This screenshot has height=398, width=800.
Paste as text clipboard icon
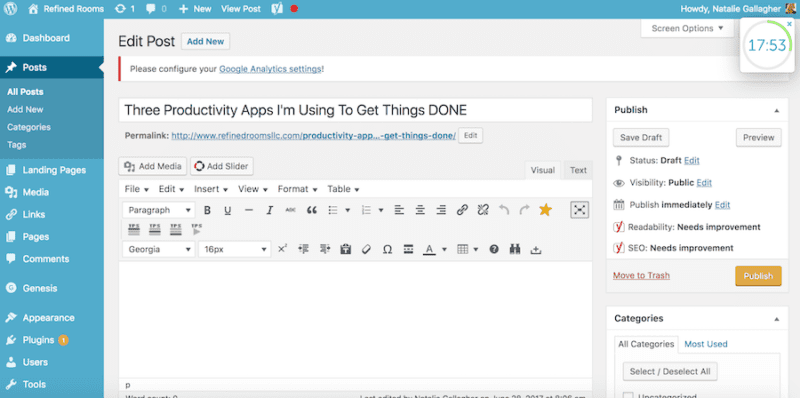[346, 249]
